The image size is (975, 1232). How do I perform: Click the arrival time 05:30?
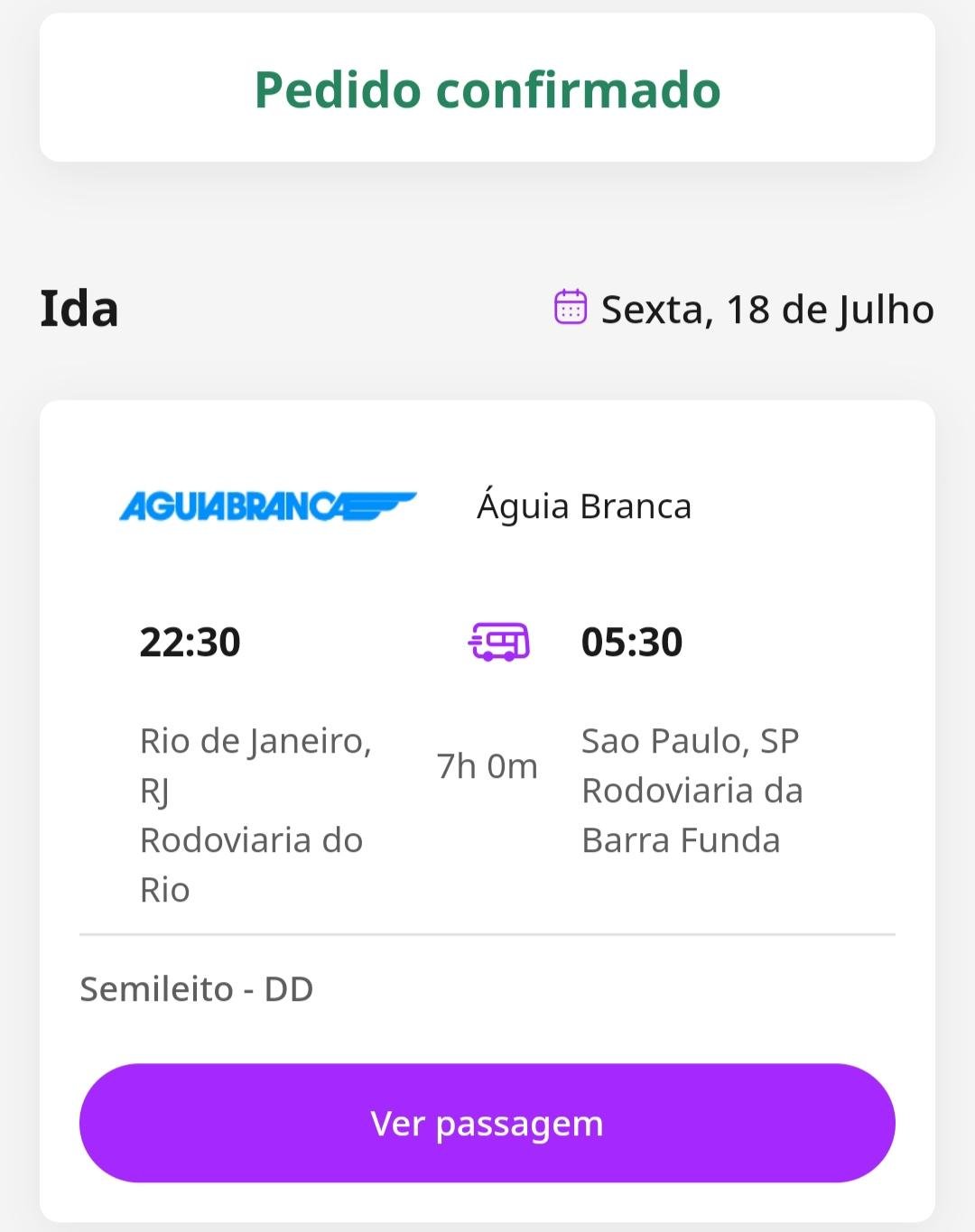click(632, 643)
